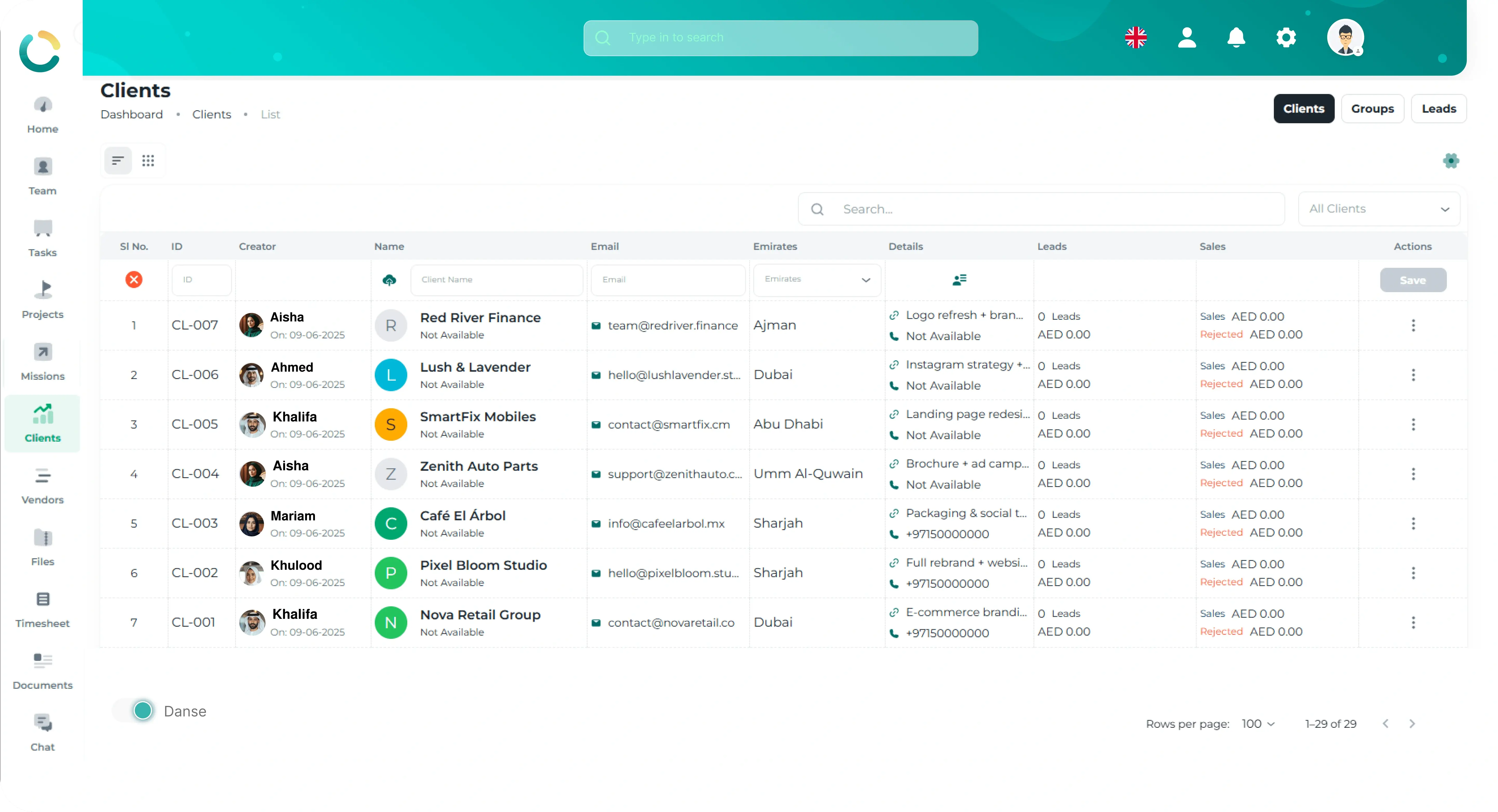This screenshot has width=1498, height=812.
Task: Open Missions in the sidebar
Action: coord(42,361)
